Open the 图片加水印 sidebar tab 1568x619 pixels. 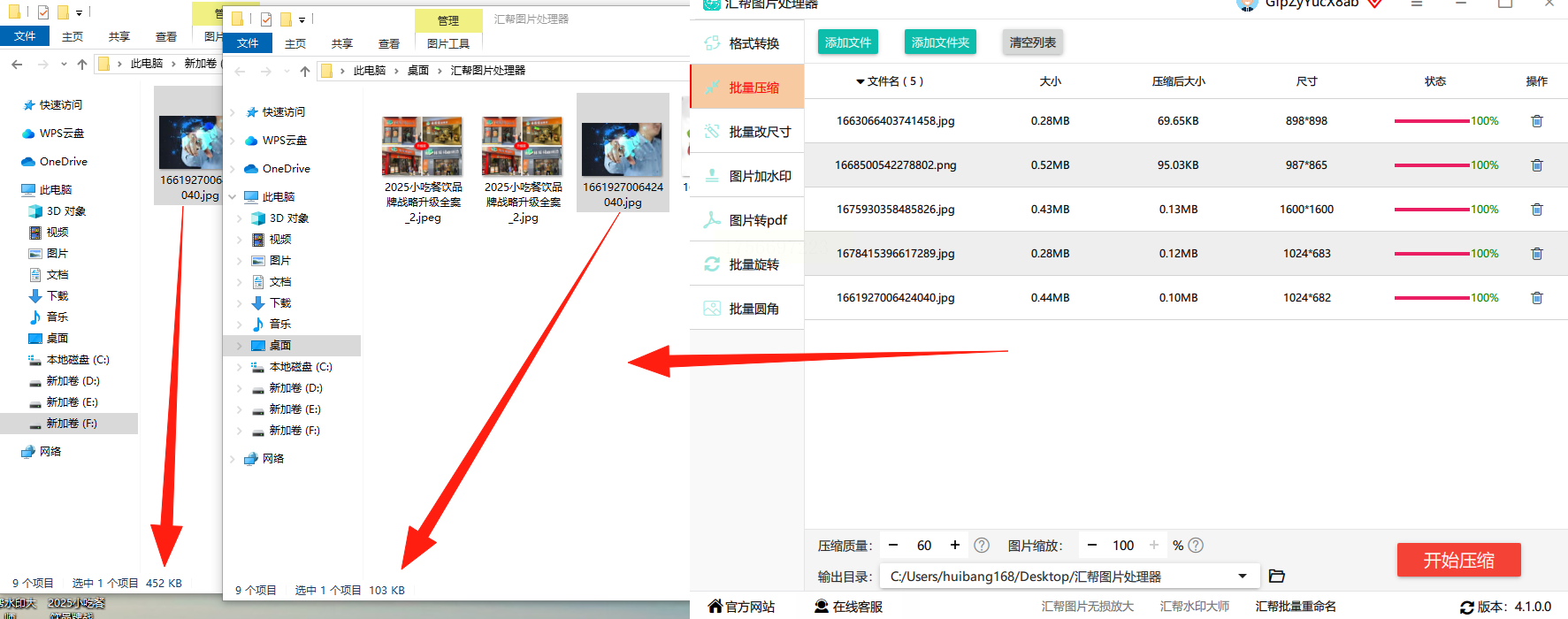[x=747, y=176]
